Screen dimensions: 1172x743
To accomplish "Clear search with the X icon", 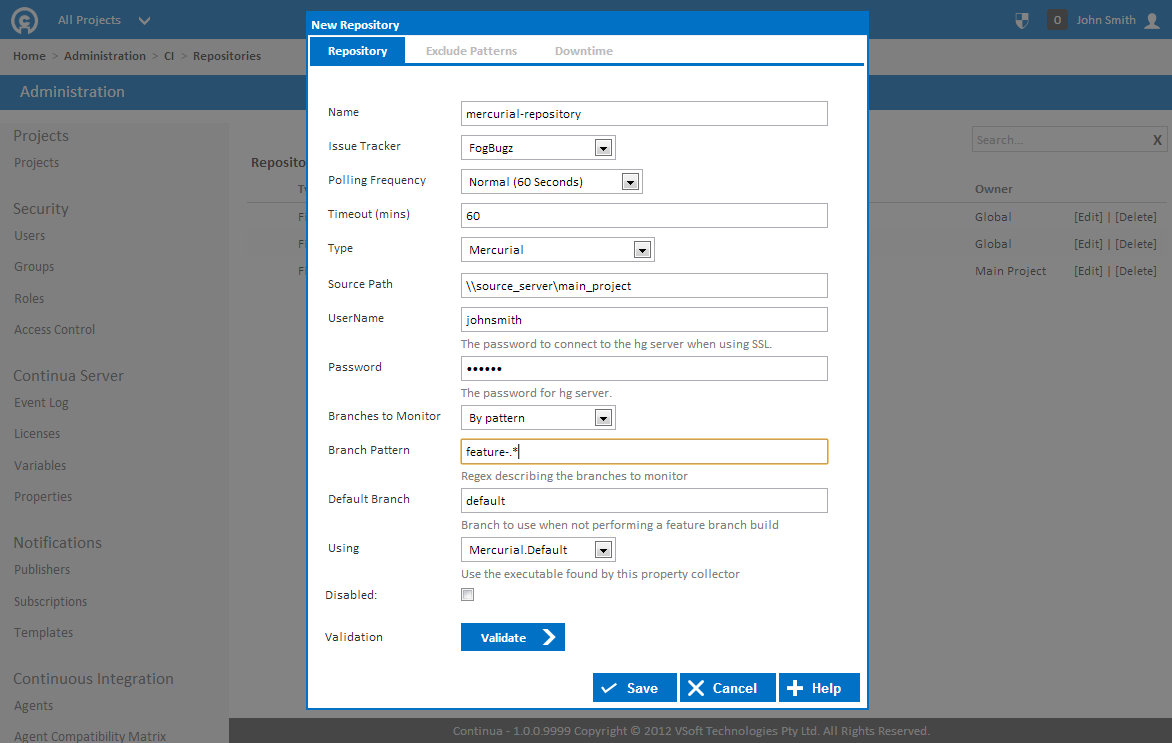I will click(1157, 140).
